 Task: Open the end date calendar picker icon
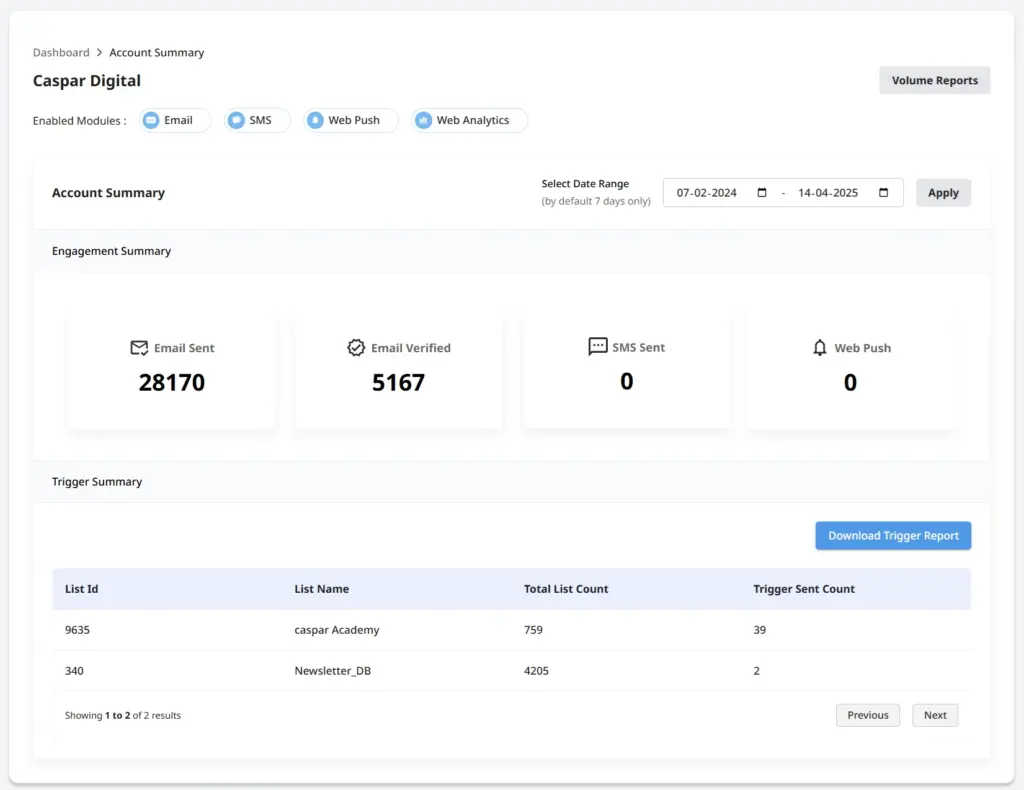click(884, 193)
